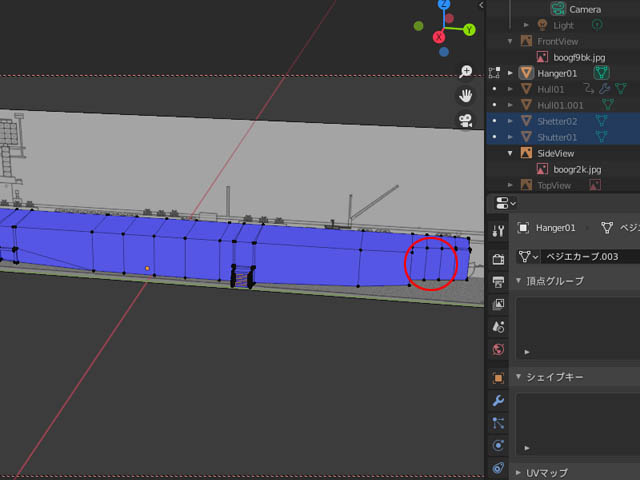Open the Object Constraints properties tab
Screen dimensions: 640x480
point(498,468)
